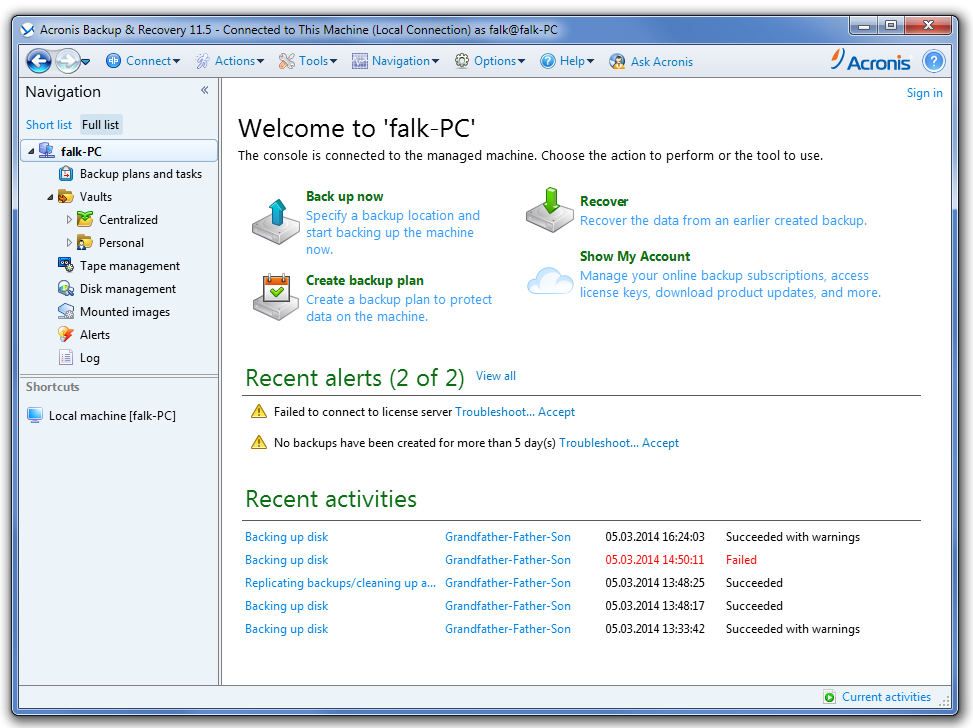
Task: Click the Sign in link
Action: click(924, 93)
